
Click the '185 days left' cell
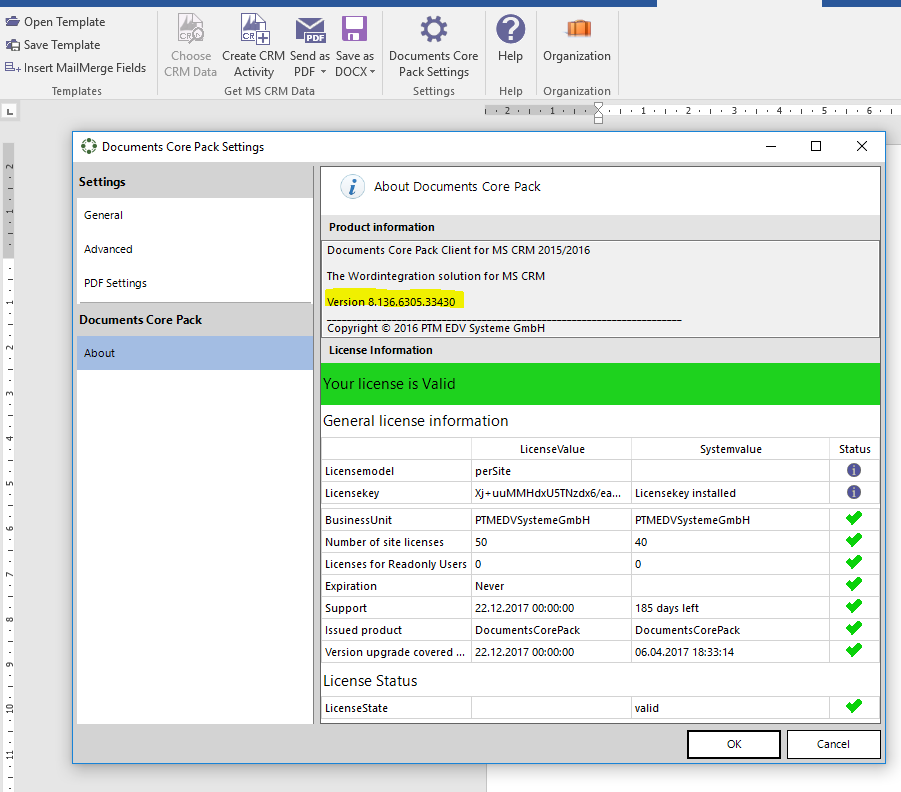730,608
